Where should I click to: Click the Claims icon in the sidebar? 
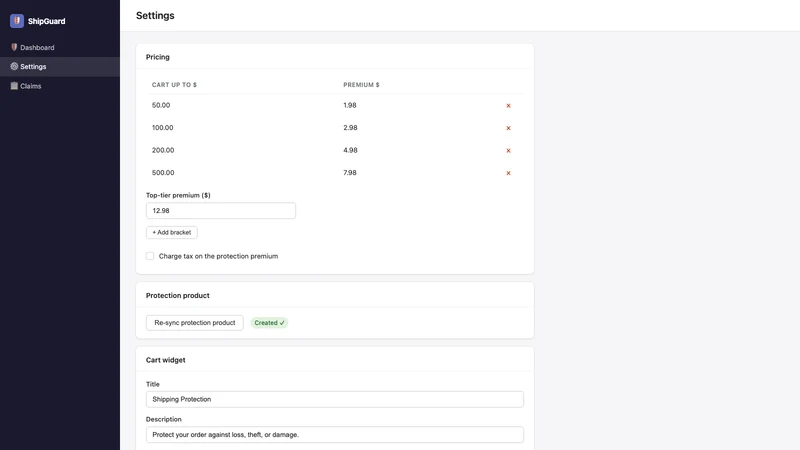point(14,86)
